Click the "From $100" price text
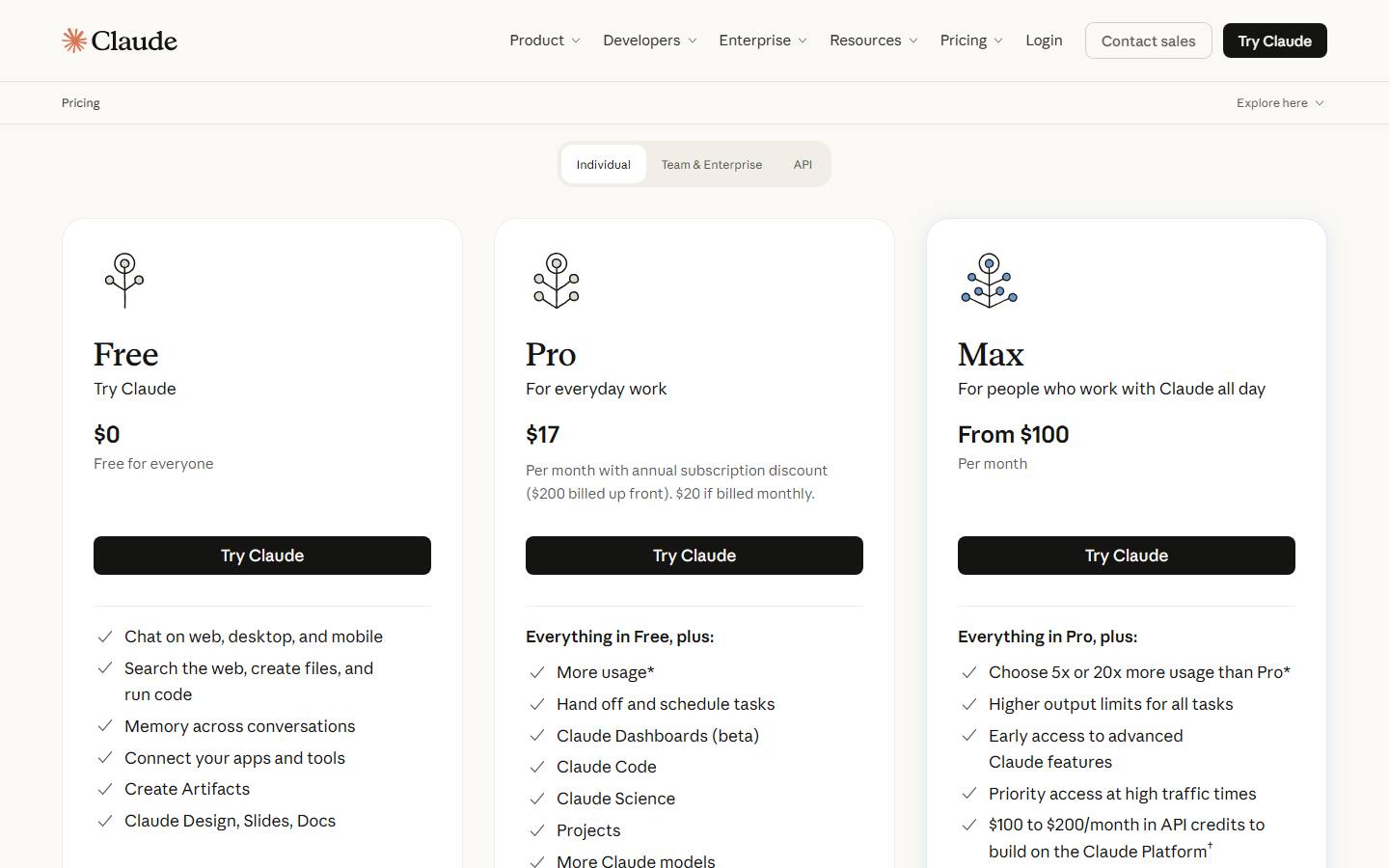Screen dimensions: 1389x868 point(1014,435)
